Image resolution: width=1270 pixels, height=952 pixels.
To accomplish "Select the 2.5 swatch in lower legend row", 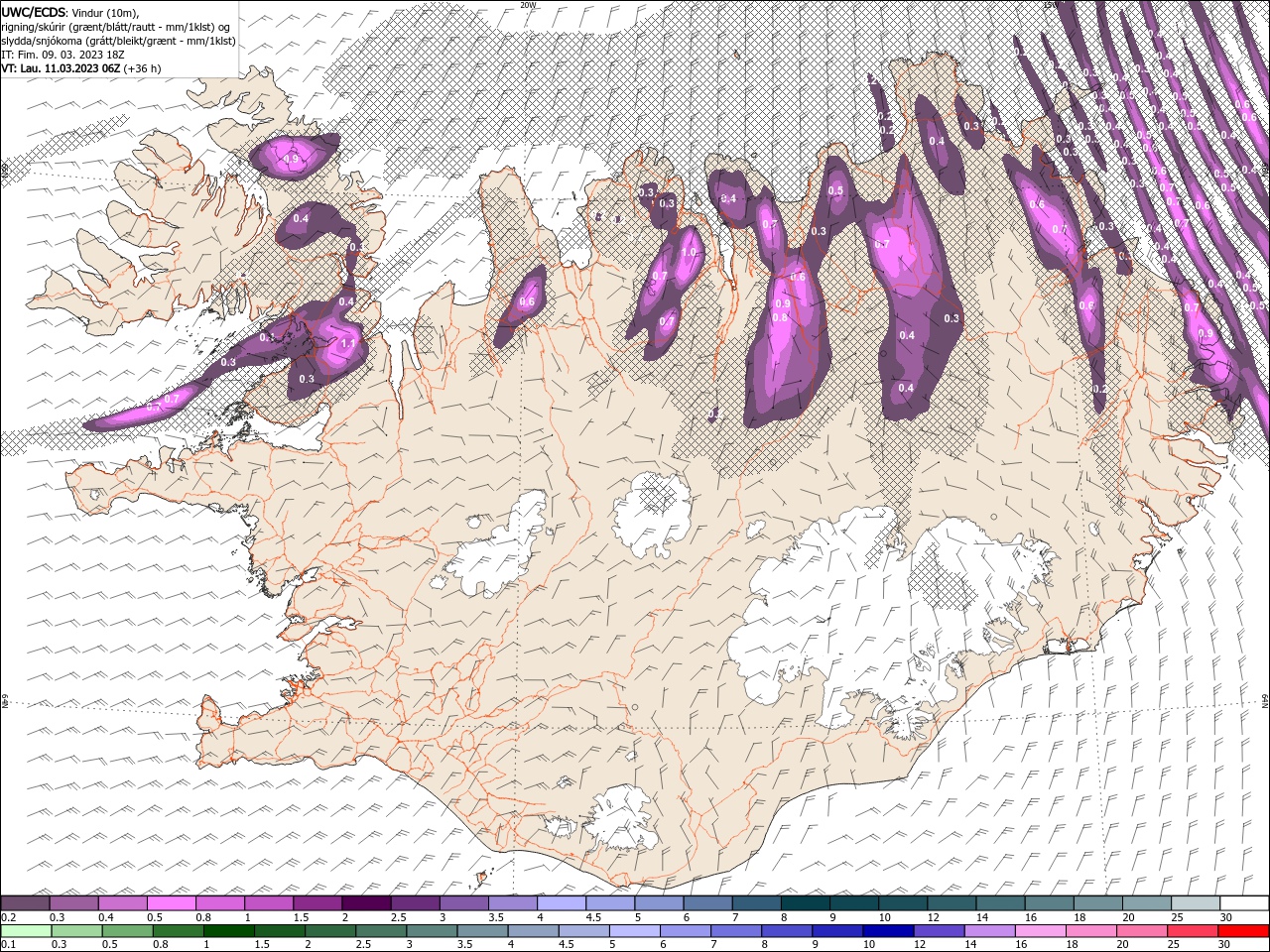I will 381,931.
